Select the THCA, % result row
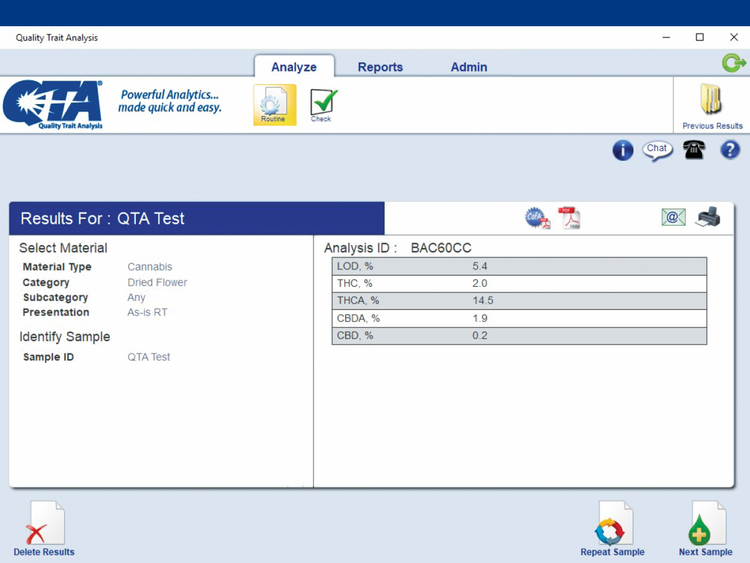750x563 pixels. click(519, 301)
